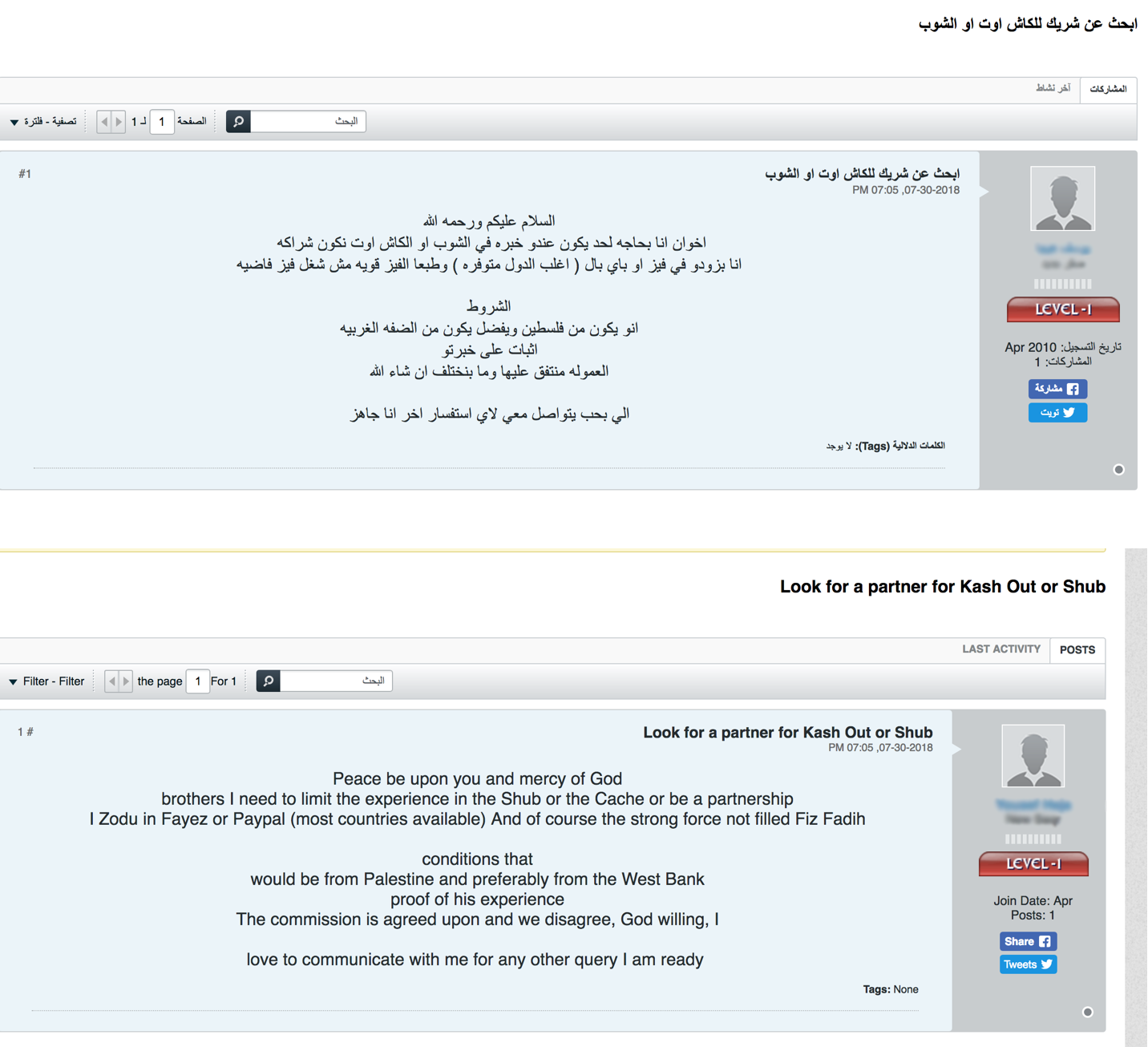The image size is (1148, 1047).
Task: Click the magnifier icon in the Arabic search bar
Action: pos(238,122)
